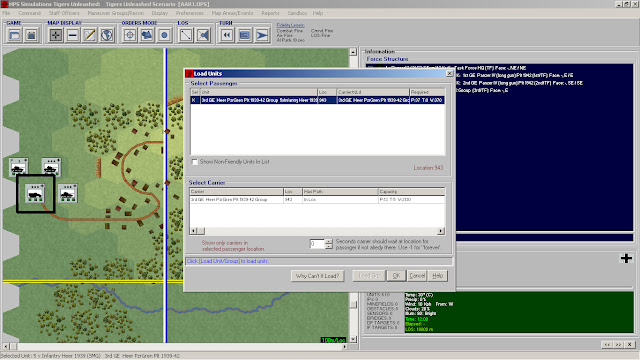Click the black plus icon in information panel
The width and height of the screenshot is (640, 360).
coord(626,258)
